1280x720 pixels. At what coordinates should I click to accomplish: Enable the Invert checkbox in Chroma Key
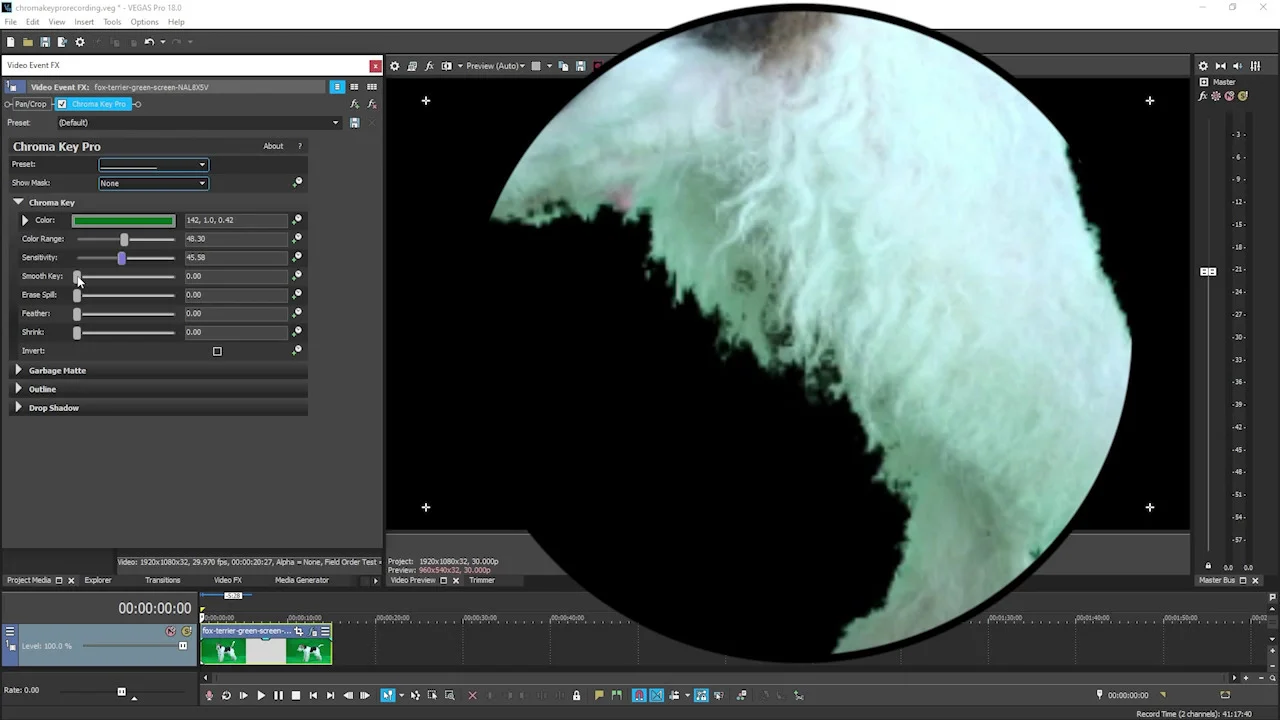pyautogui.click(x=217, y=350)
